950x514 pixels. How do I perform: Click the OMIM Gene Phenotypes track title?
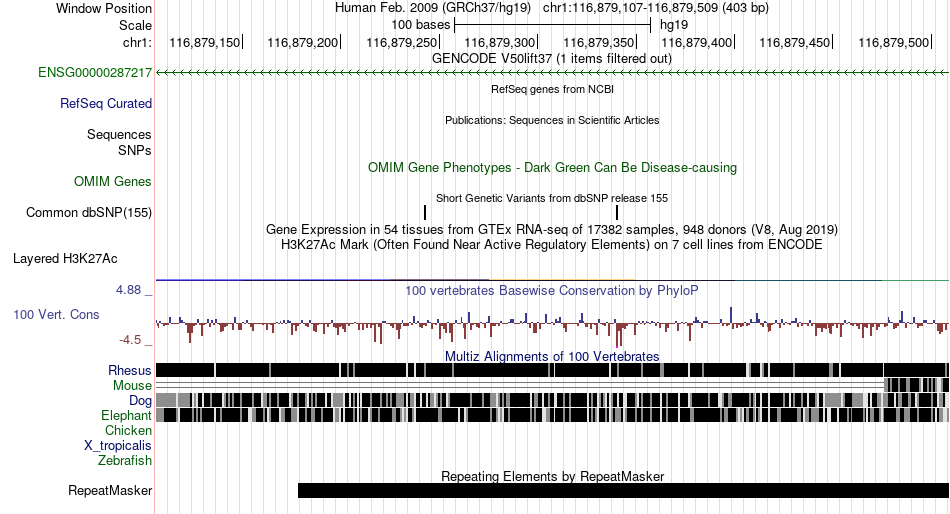[552, 167]
